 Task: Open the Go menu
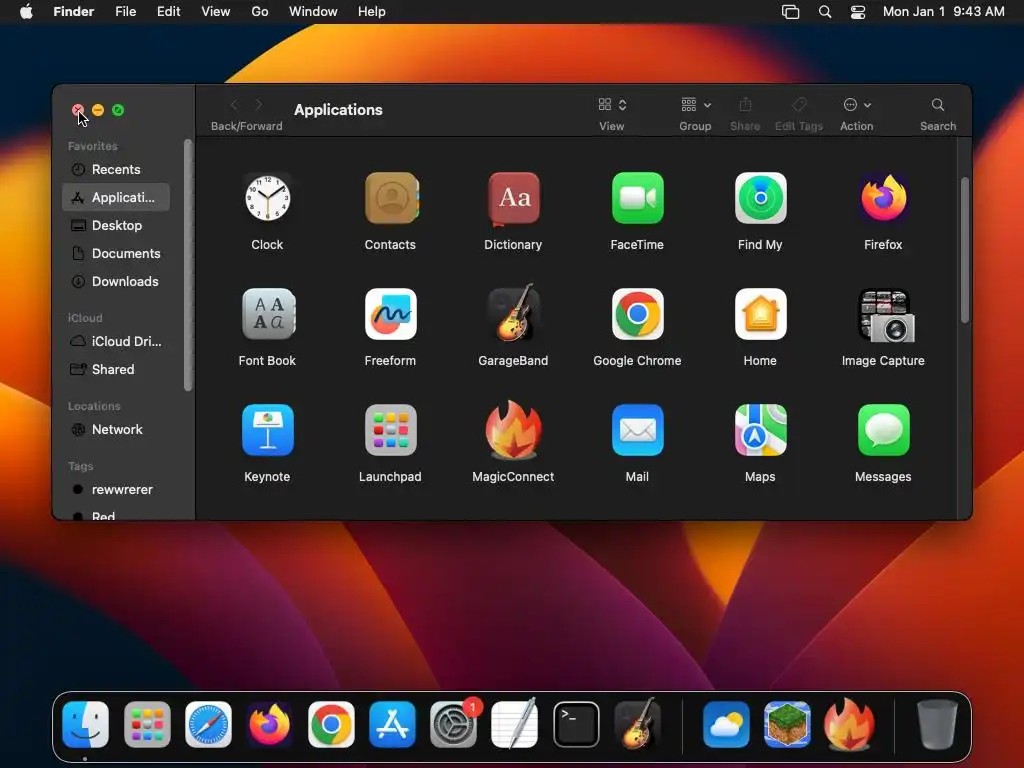click(x=260, y=12)
